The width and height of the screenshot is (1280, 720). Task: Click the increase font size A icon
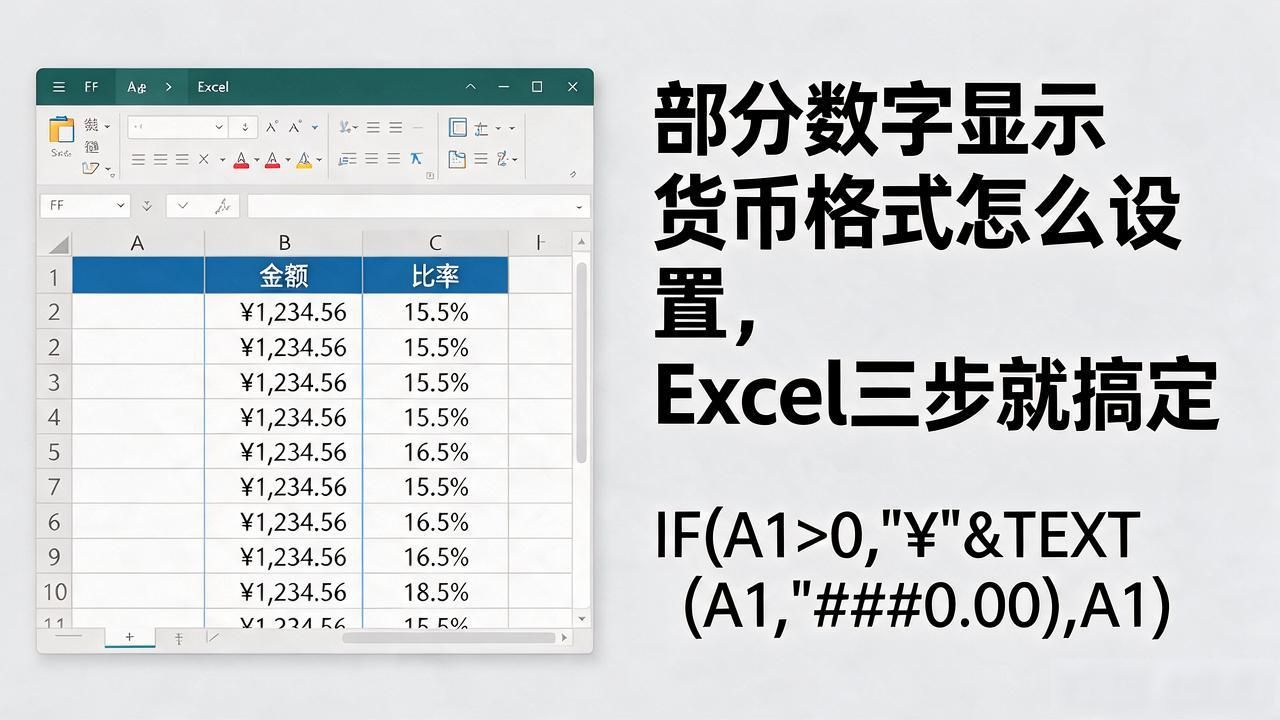point(273,127)
